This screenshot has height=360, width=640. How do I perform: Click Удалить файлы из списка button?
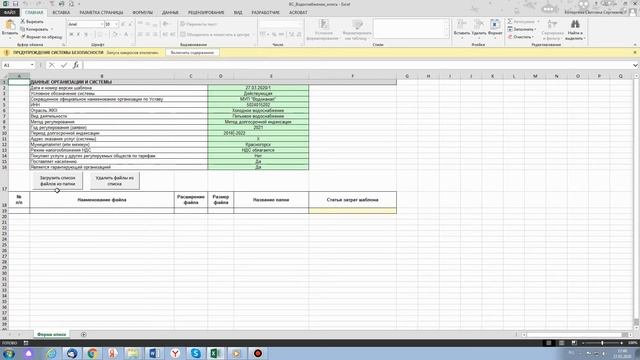(x=115, y=181)
